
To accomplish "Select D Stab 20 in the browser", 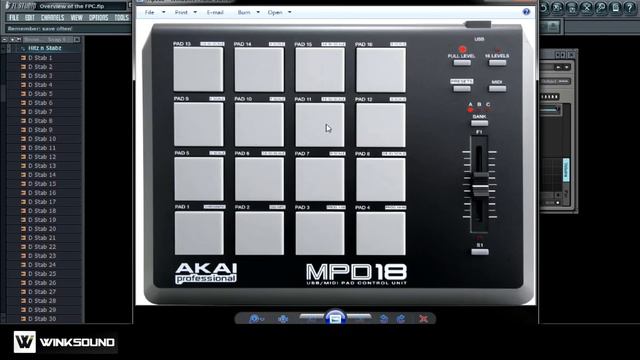I will (x=42, y=229).
